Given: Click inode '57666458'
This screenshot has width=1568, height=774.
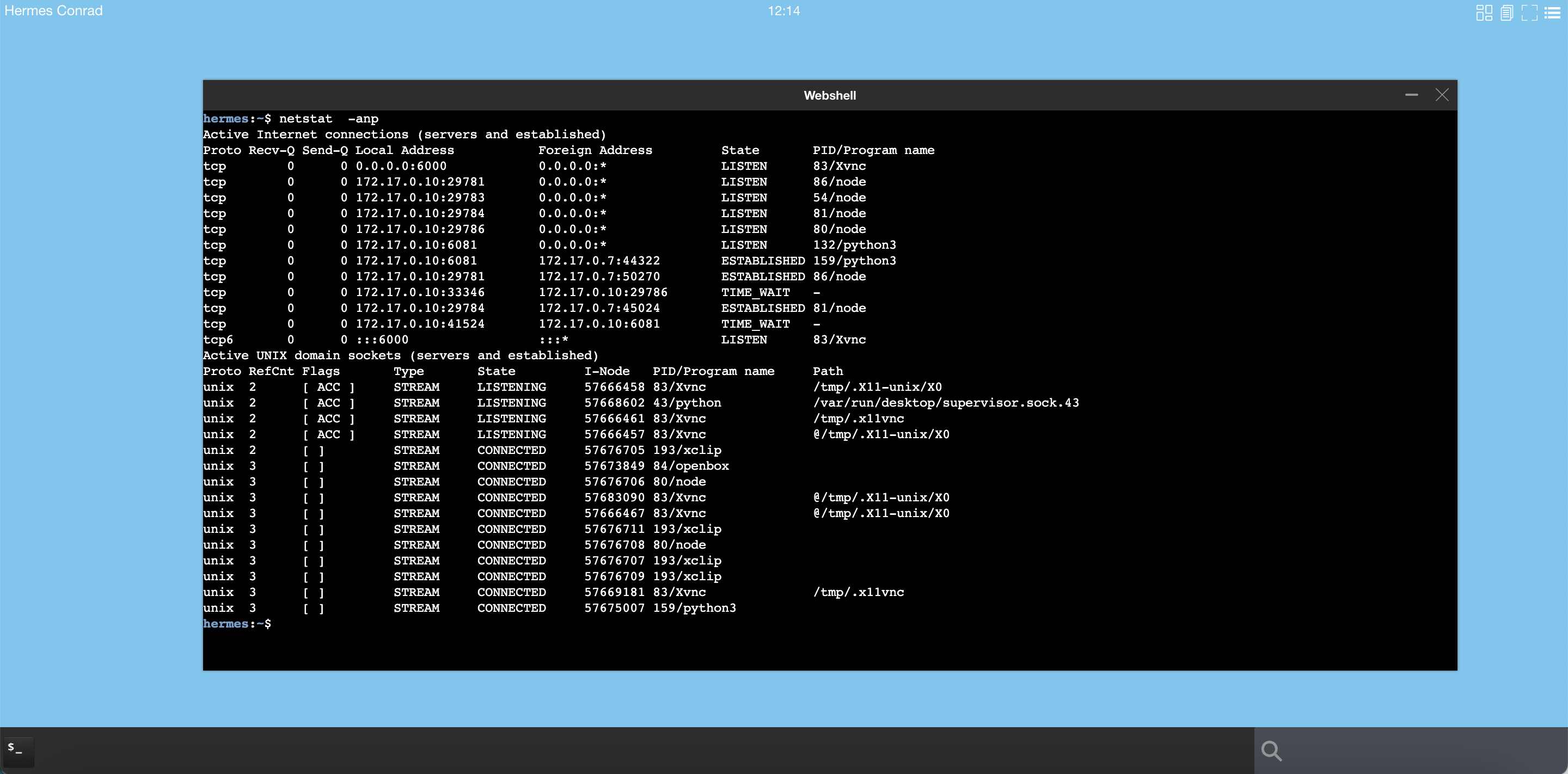Looking at the screenshot, I should (x=614, y=388).
